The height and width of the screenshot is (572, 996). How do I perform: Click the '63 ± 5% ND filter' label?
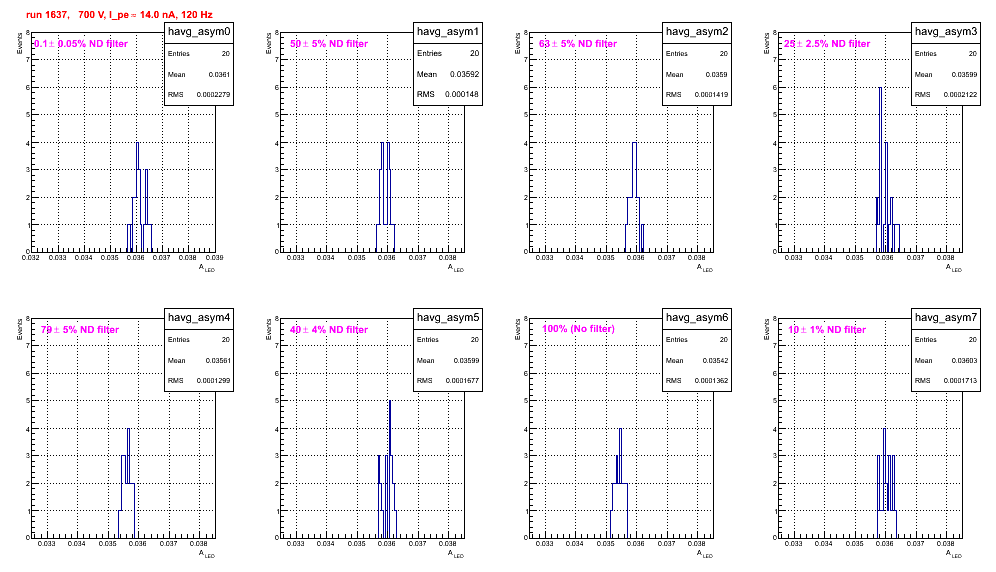[x=578, y=44]
